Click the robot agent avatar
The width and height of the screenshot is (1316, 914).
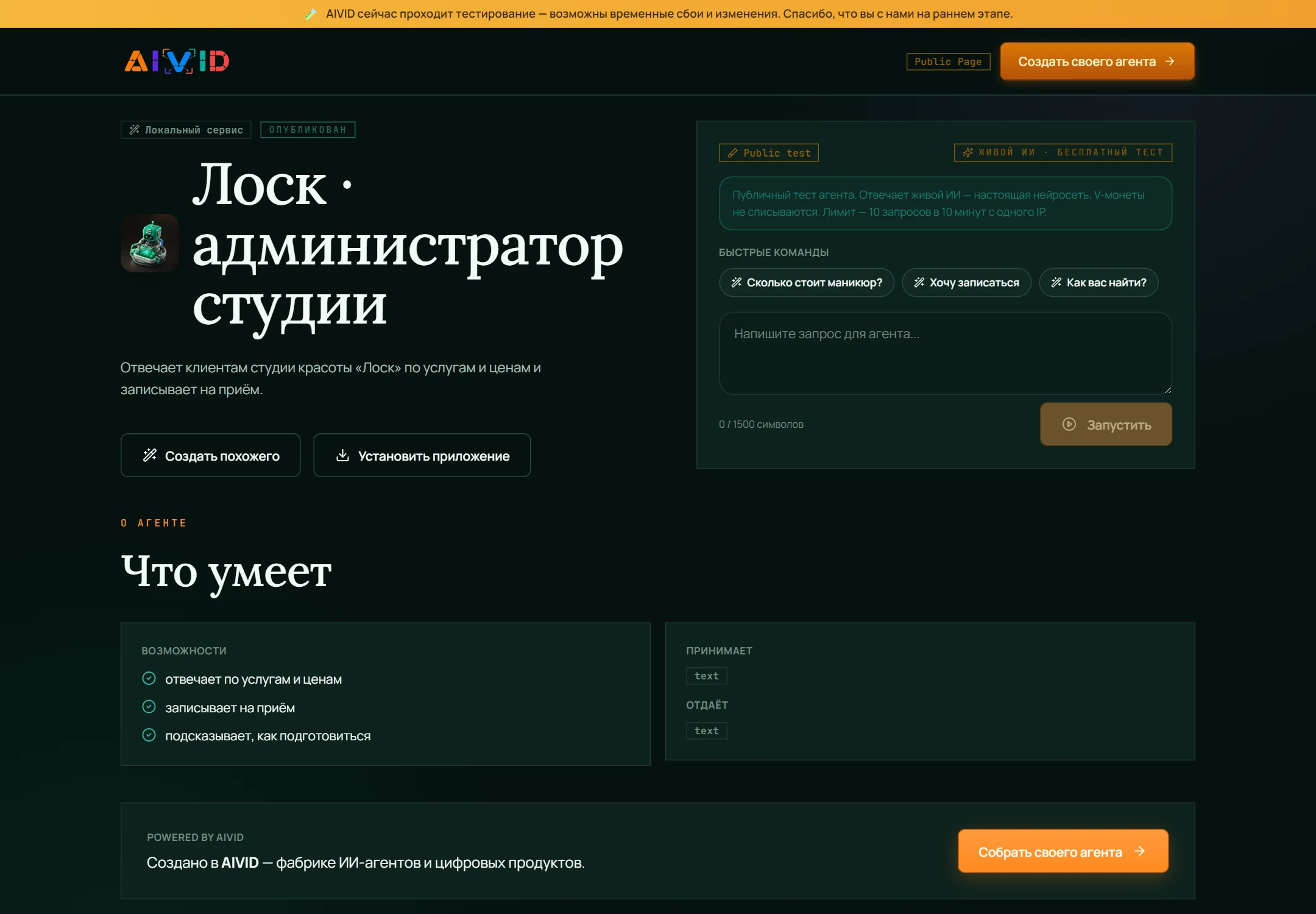(150, 243)
